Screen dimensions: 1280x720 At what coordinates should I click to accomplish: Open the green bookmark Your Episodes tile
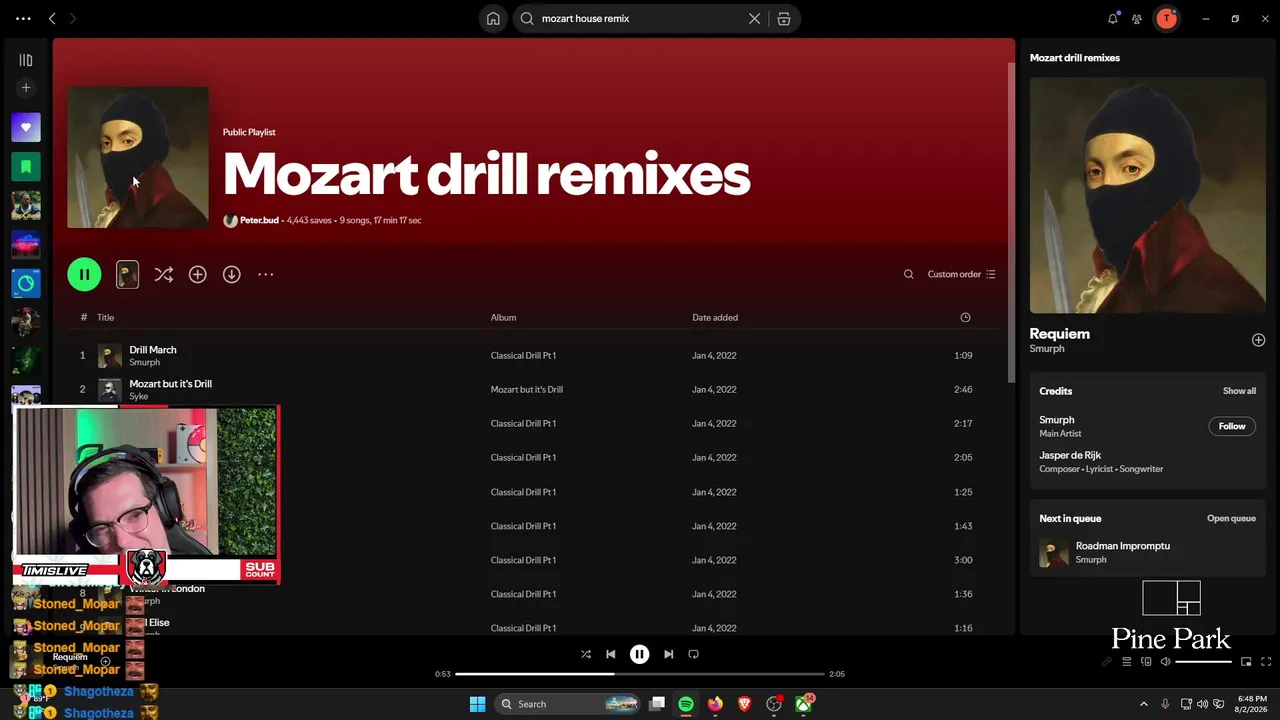coord(26,166)
